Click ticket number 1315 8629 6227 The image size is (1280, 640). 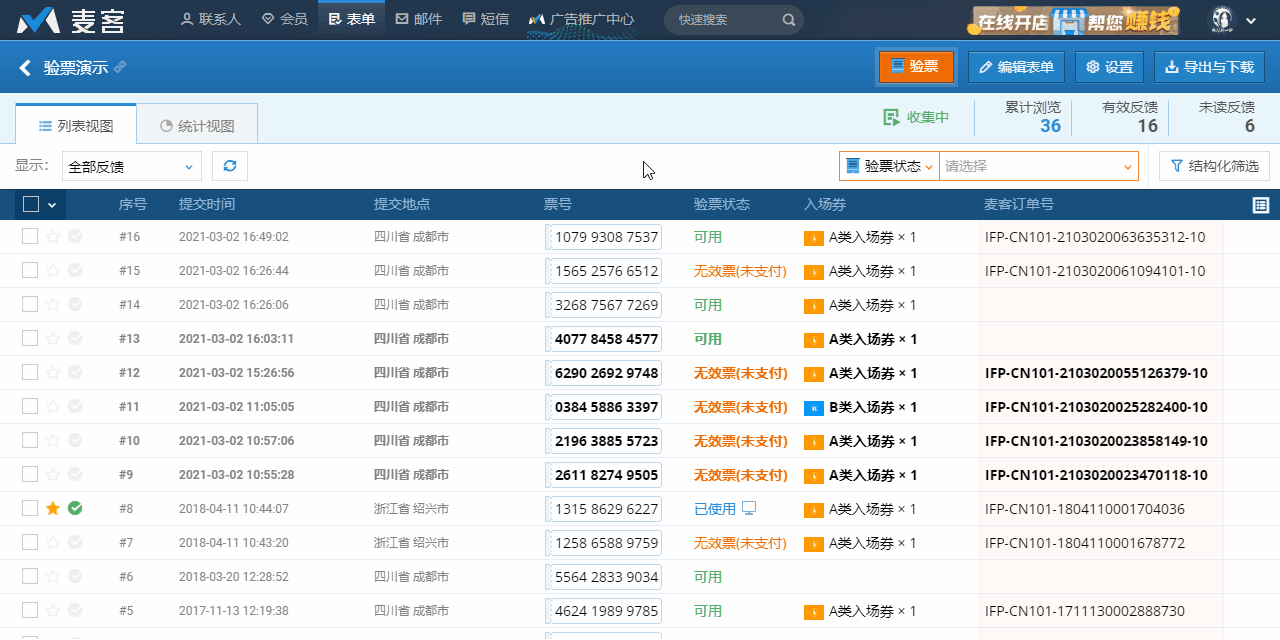point(606,509)
